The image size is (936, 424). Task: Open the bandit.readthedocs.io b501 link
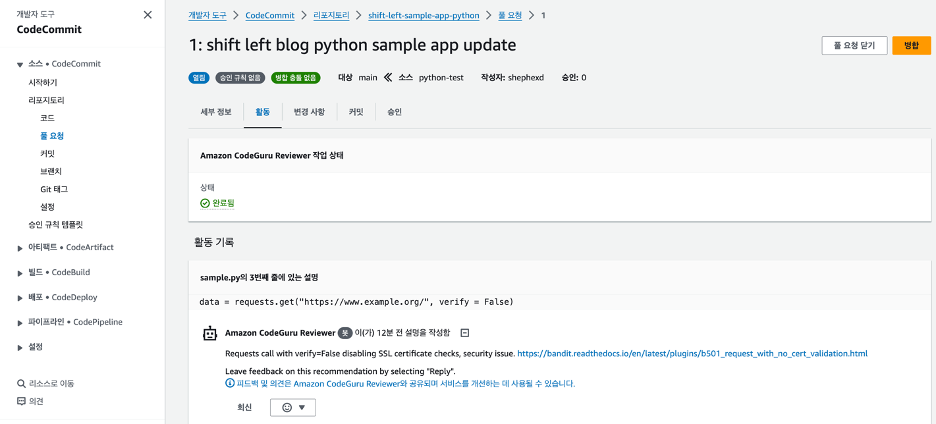[x=692, y=354]
